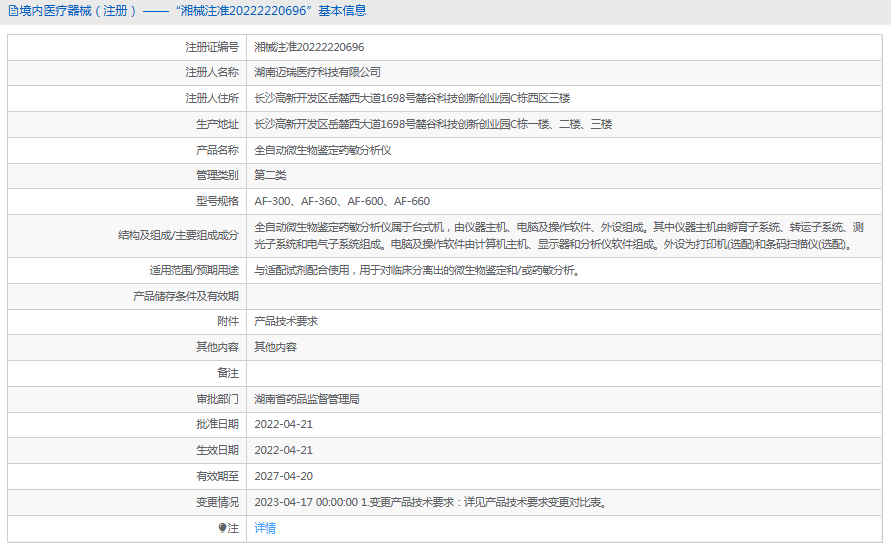Screen dimensions: 891x549
Task: Click the 附件 label
Action: pos(228,321)
